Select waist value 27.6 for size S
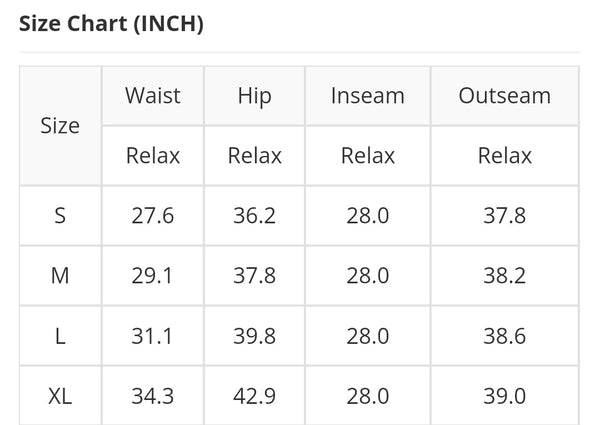Viewport: 600px width, 425px height. tap(153, 215)
